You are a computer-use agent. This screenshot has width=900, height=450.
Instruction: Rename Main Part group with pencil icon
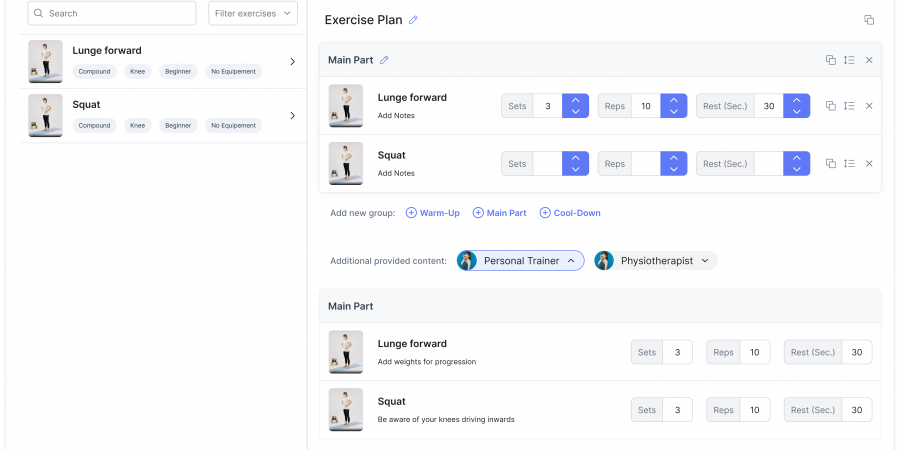coord(384,60)
